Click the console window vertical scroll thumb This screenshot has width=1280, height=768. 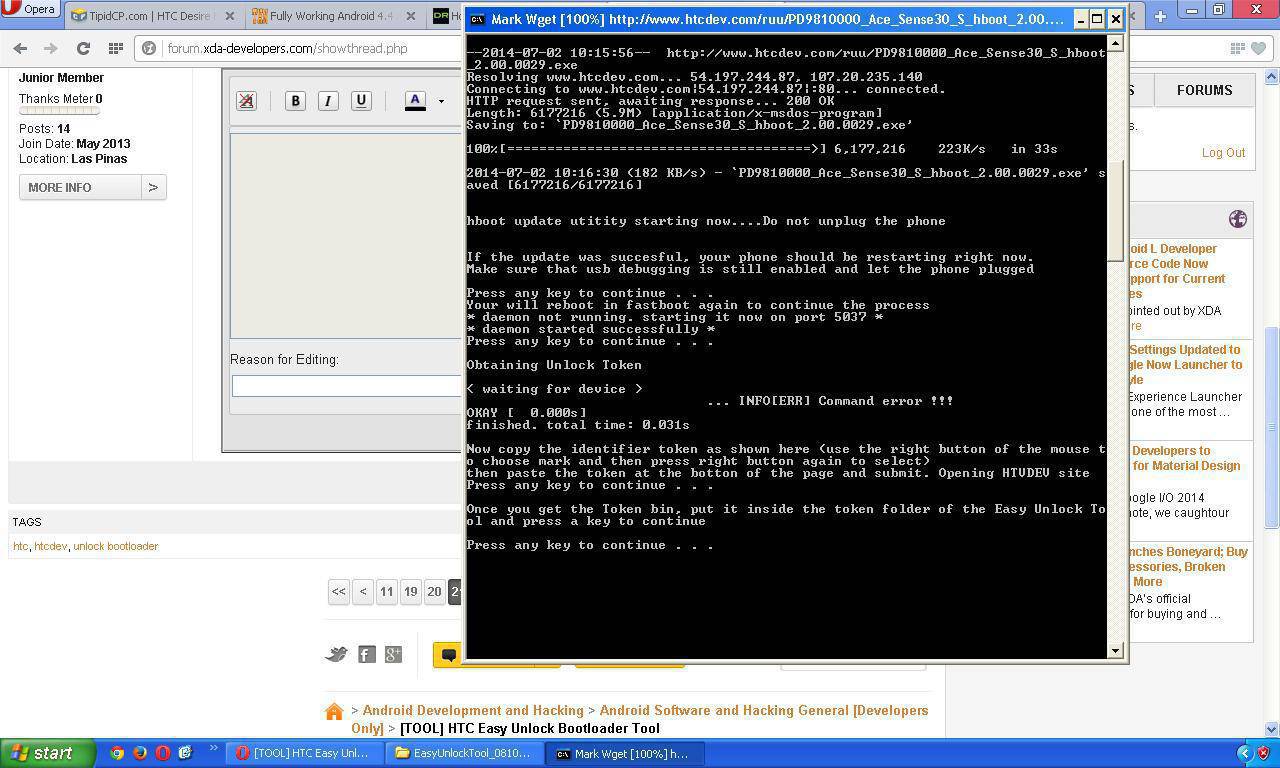click(x=1116, y=213)
